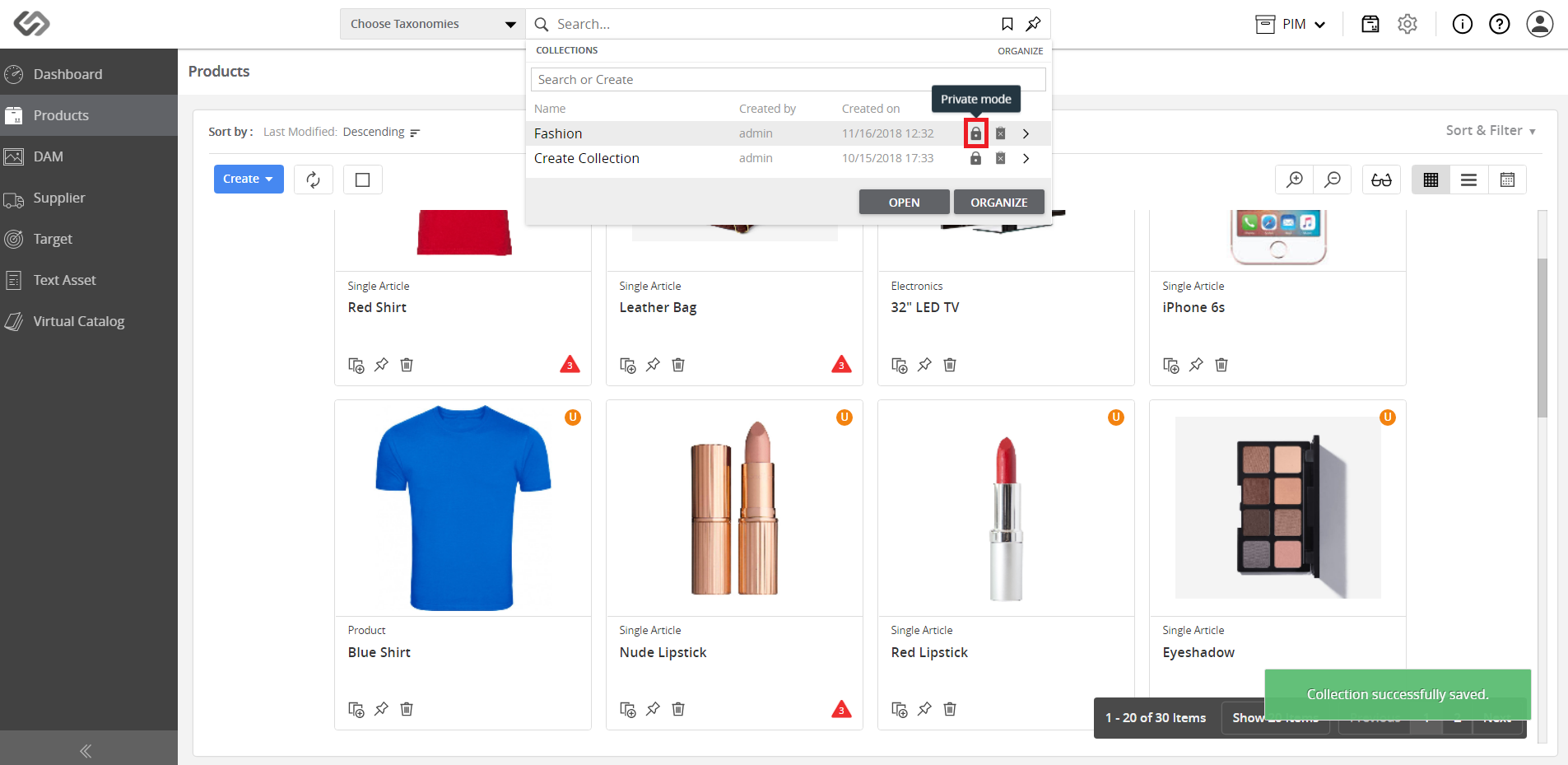Click the glasses view icon
Image resolution: width=1568 pixels, height=765 pixels.
tap(1381, 180)
